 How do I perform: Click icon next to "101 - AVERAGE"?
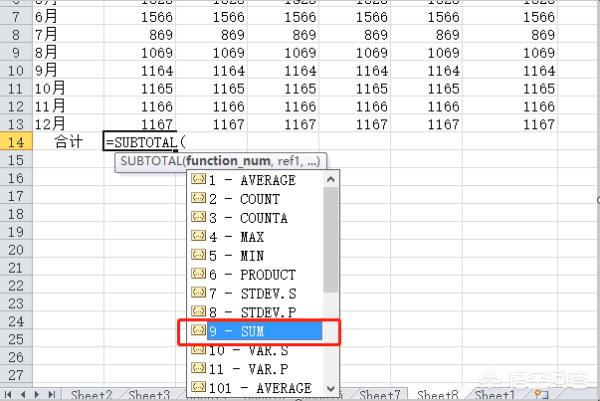[x=198, y=388]
